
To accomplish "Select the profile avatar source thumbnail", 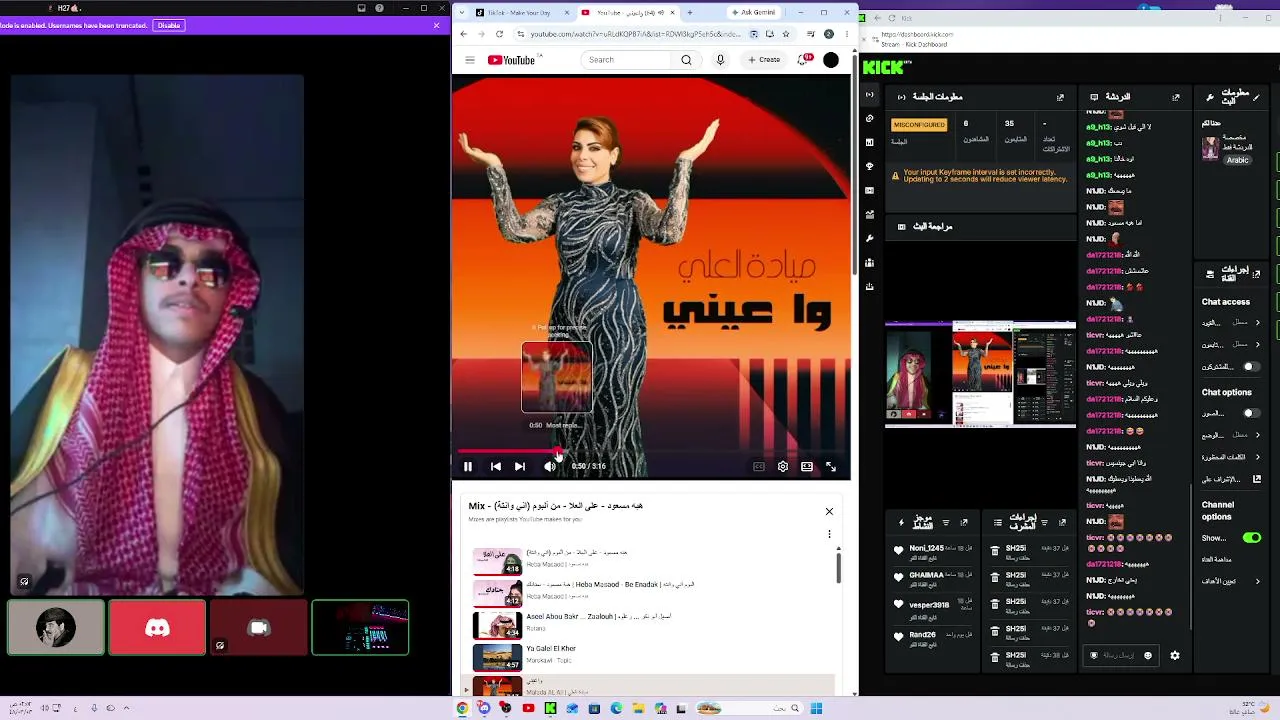I will click(x=56, y=628).
